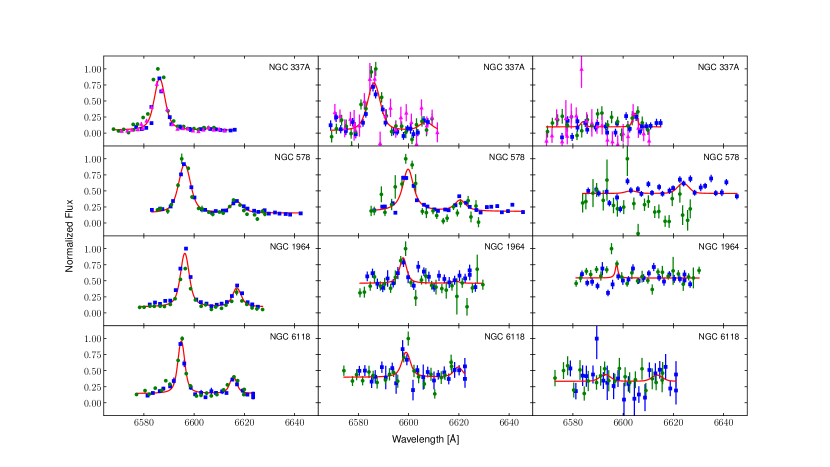Choose "NGC 6118" label in the middle-column panel
This screenshot has width=830, height=467.
pyautogui.click(x=504, y=337)
